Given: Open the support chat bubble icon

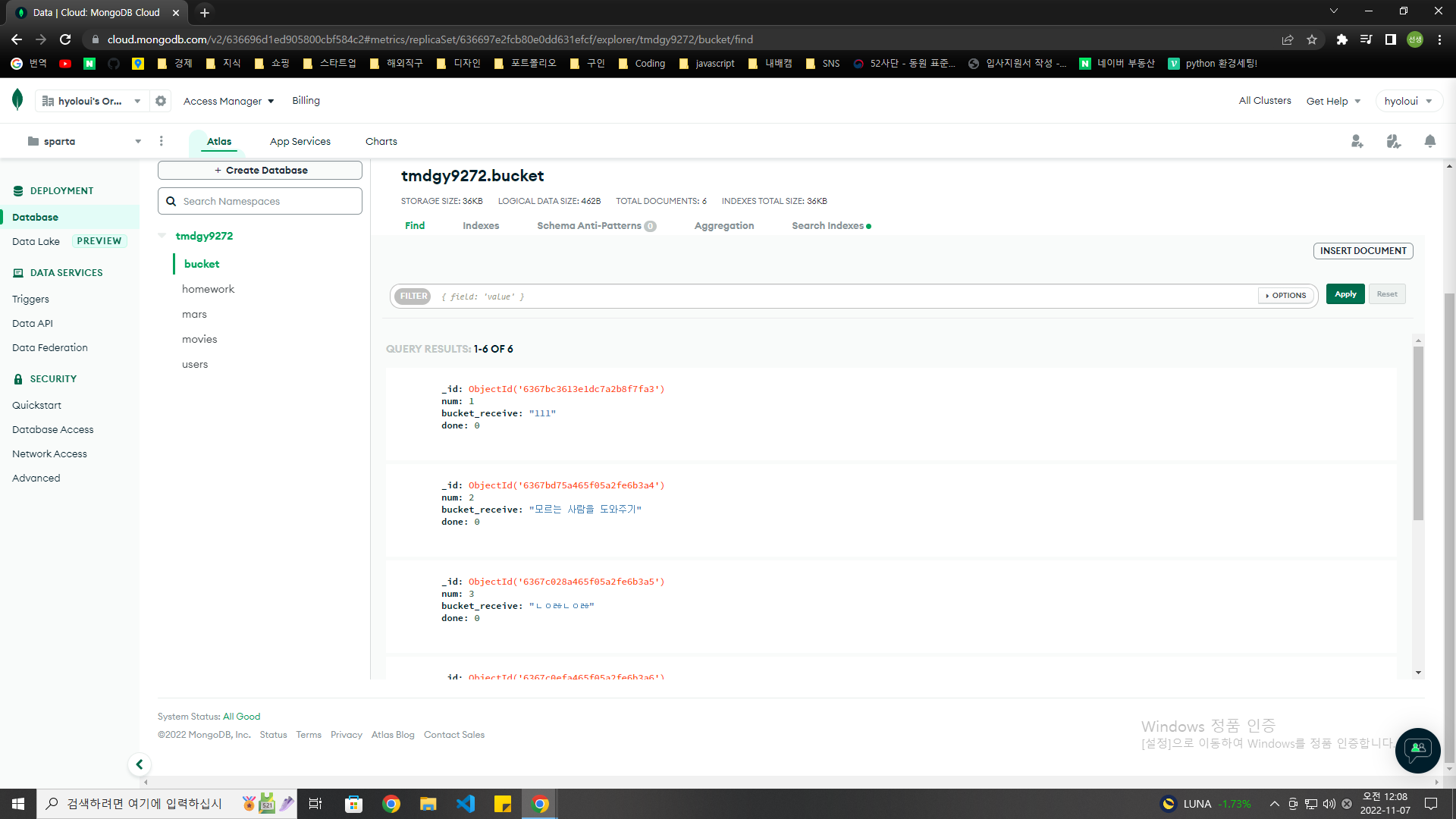Looking at the screenshot, I should (1417, 750).
